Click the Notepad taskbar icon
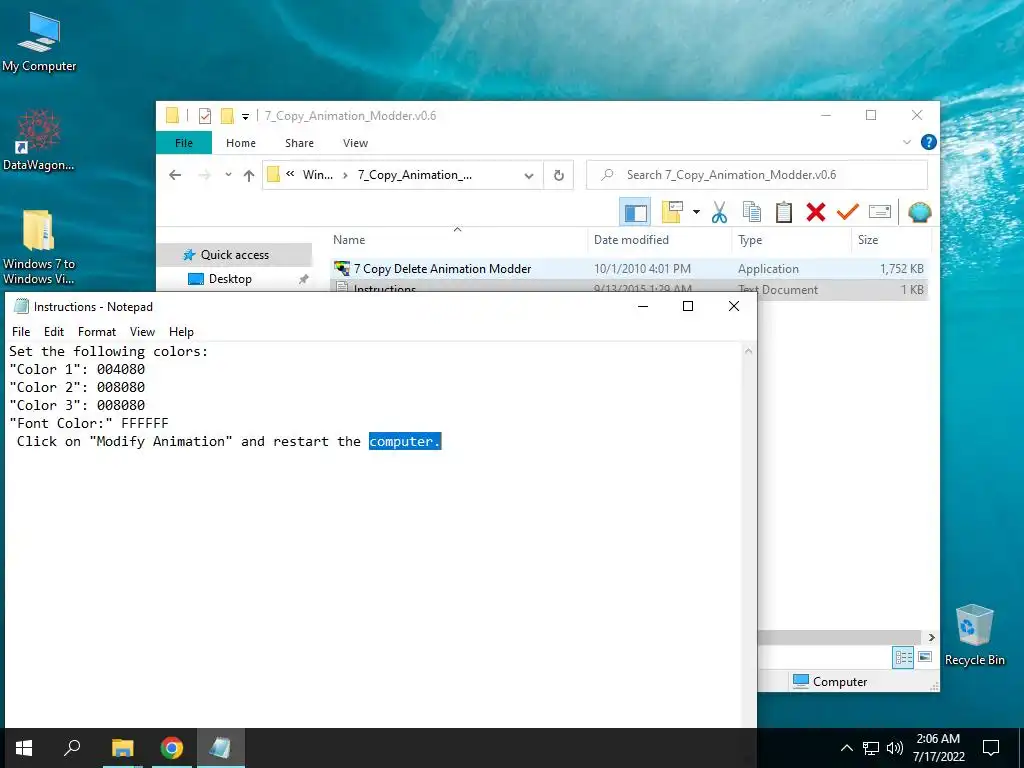 (220, 748)
